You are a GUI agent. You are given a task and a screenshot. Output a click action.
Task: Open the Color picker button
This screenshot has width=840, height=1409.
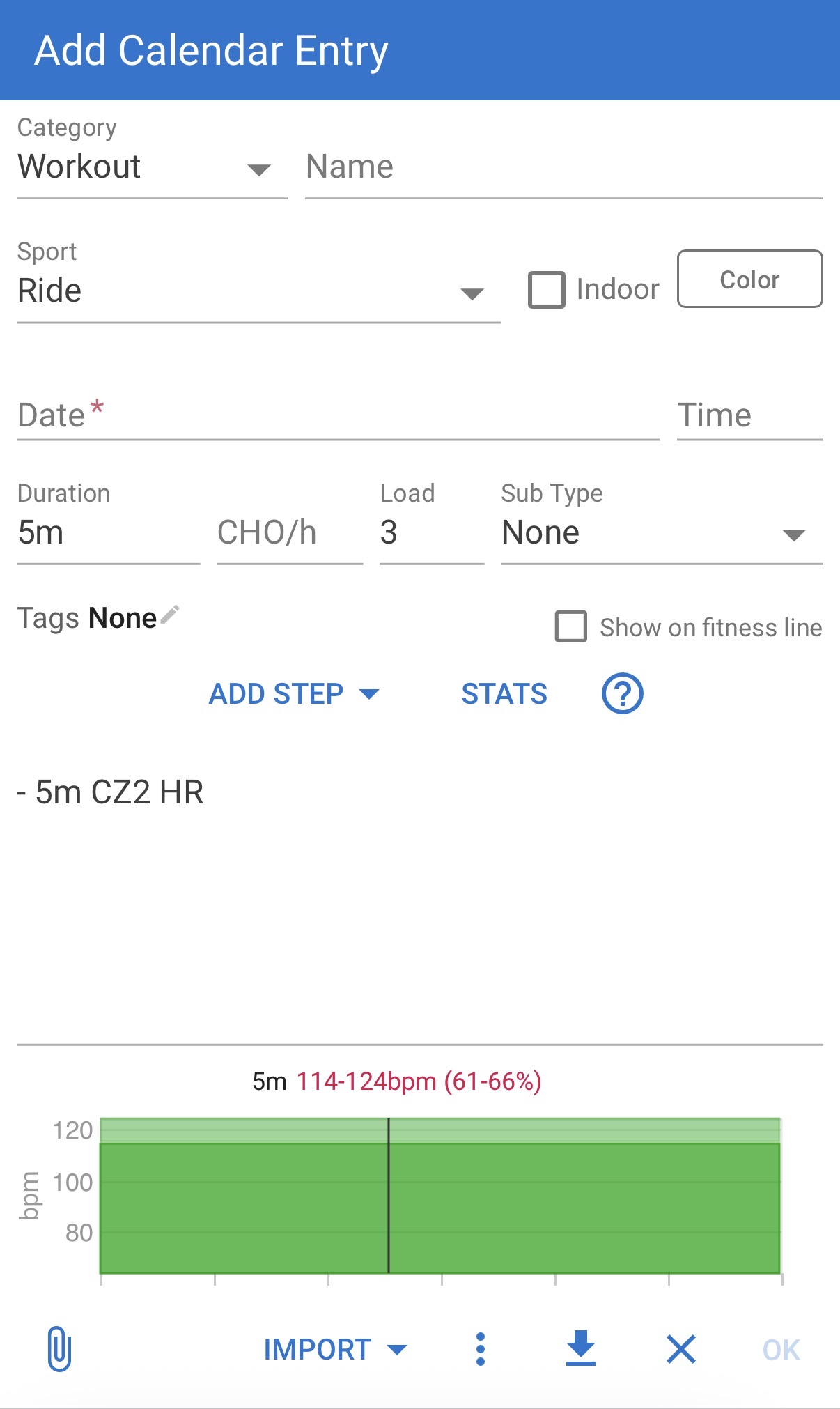749,279
